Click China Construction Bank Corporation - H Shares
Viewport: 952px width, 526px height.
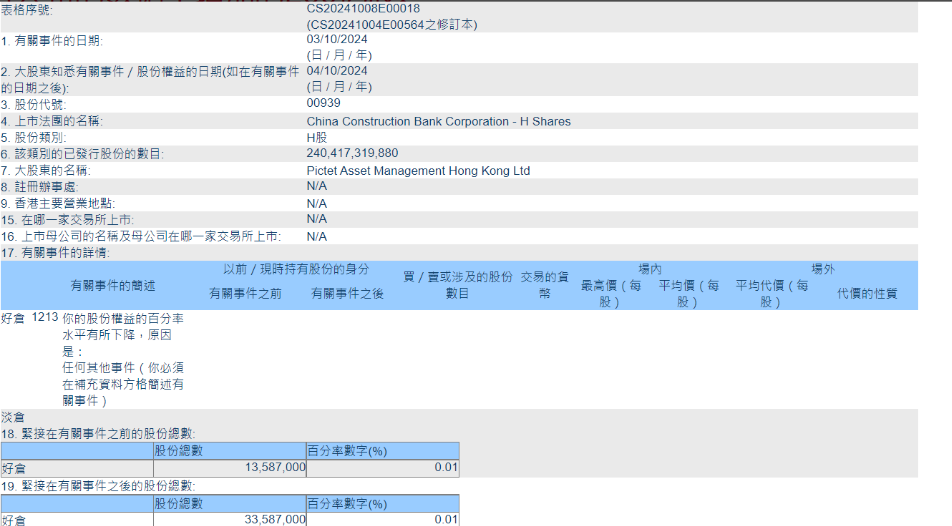click(x=438, y=121)
